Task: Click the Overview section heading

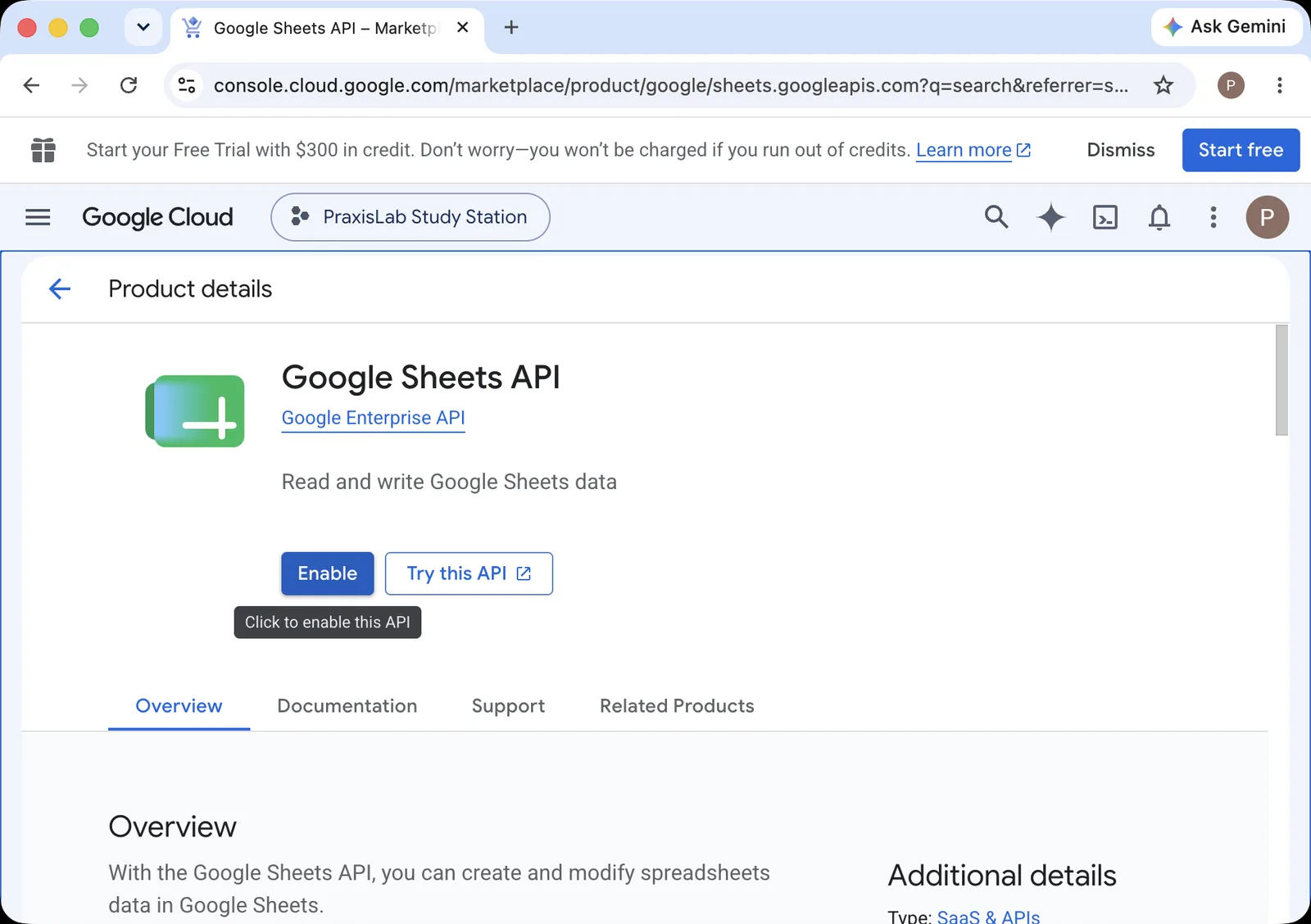Action: 173,827
